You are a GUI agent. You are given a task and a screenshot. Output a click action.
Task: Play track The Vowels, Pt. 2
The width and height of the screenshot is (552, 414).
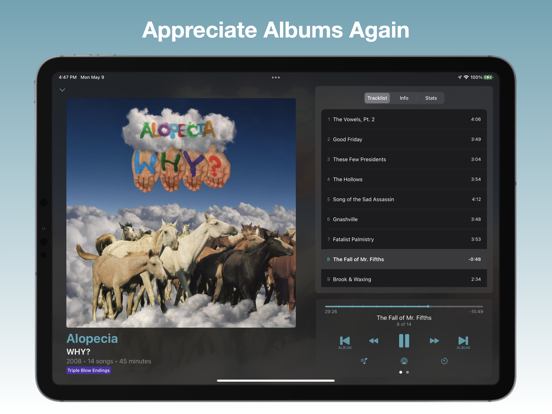click(404, 119)
